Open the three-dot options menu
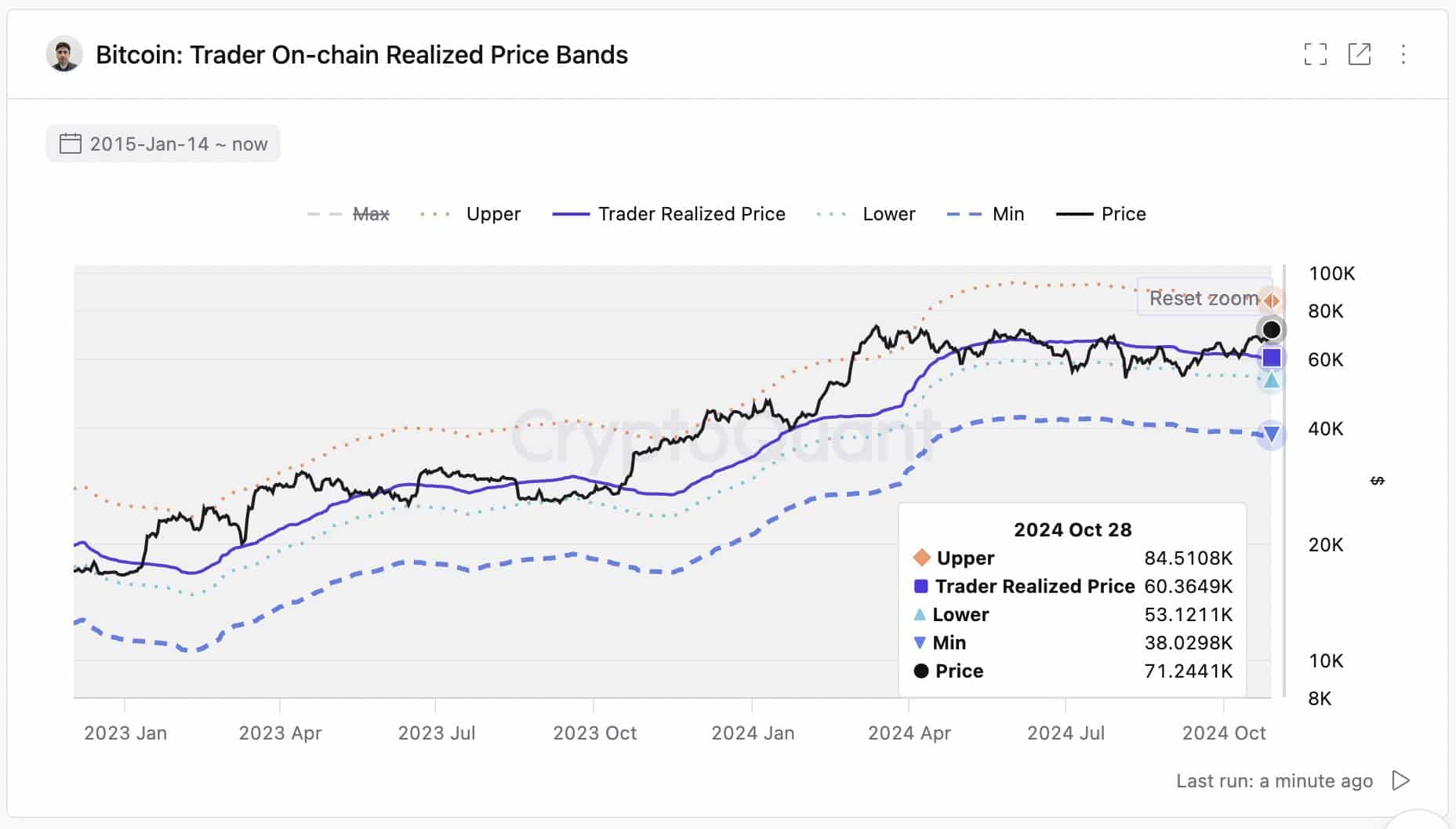The width and height of the screenshot is (1456, 829). tap(1403, 55)
